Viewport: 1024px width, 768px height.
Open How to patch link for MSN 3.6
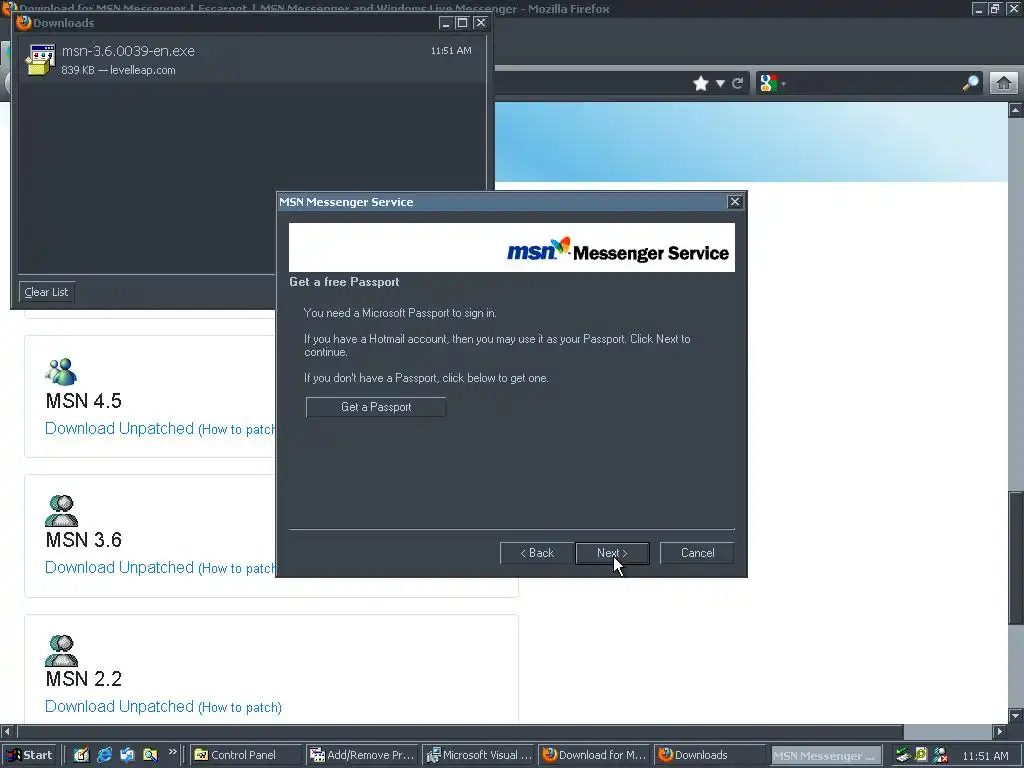tap(238, 568)
